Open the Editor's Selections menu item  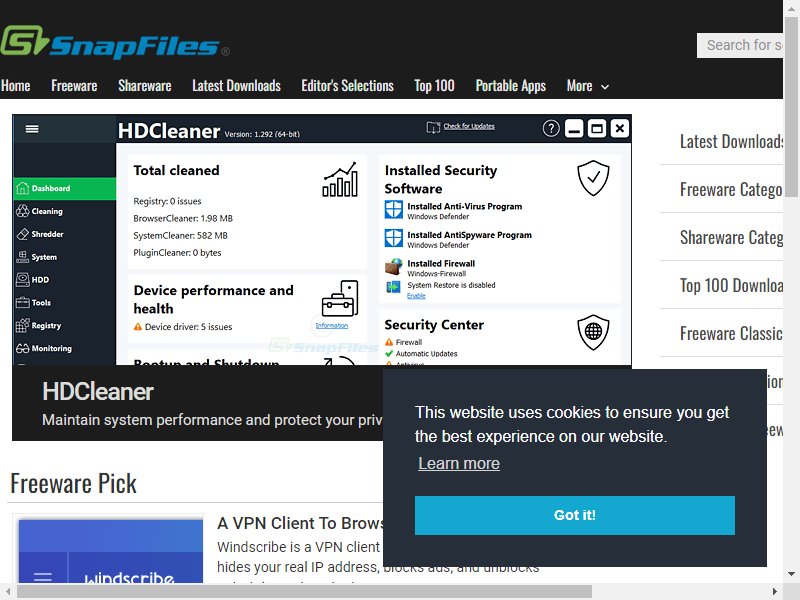(347, 86)
